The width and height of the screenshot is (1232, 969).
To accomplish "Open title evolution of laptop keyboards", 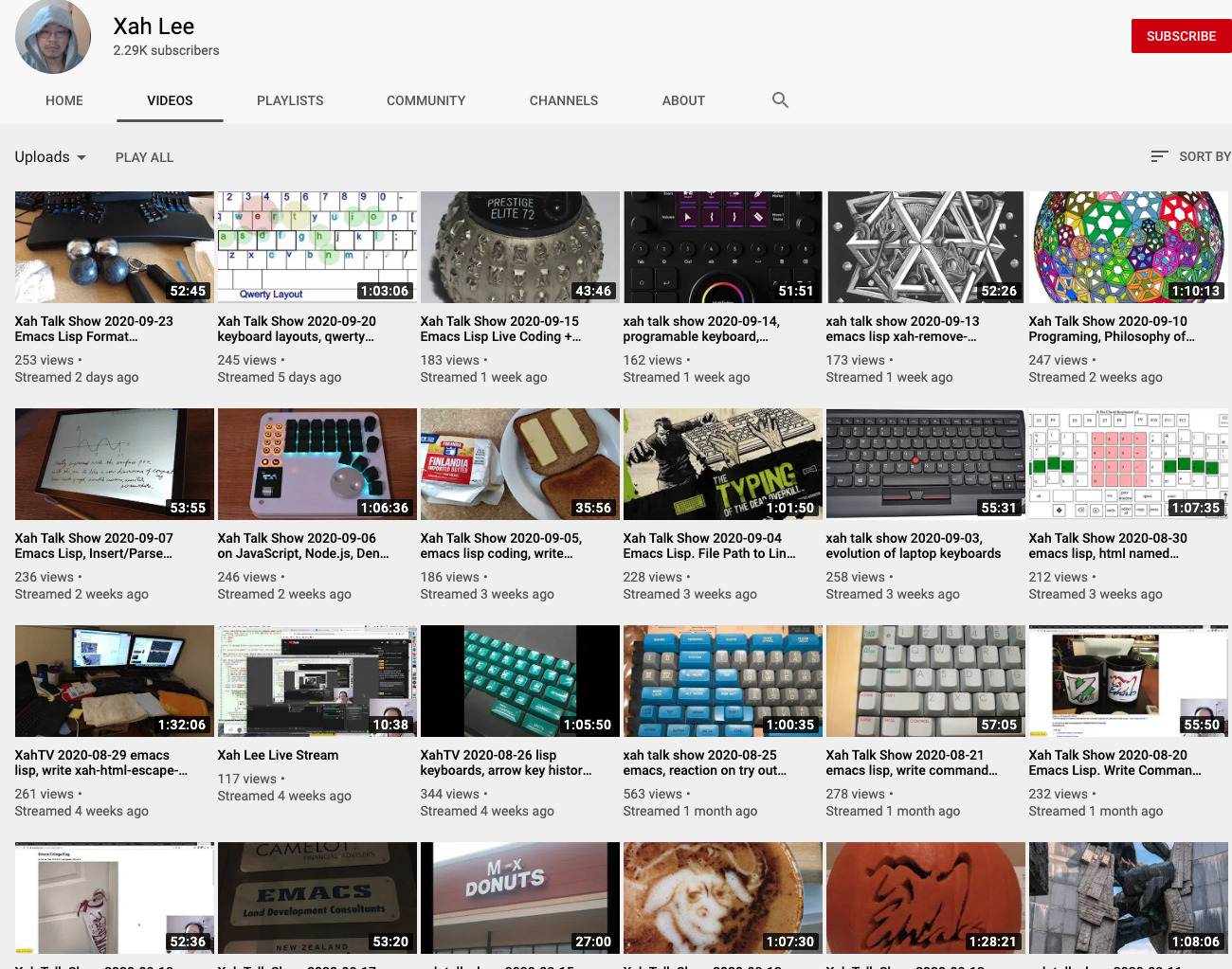I will [914, 546].
